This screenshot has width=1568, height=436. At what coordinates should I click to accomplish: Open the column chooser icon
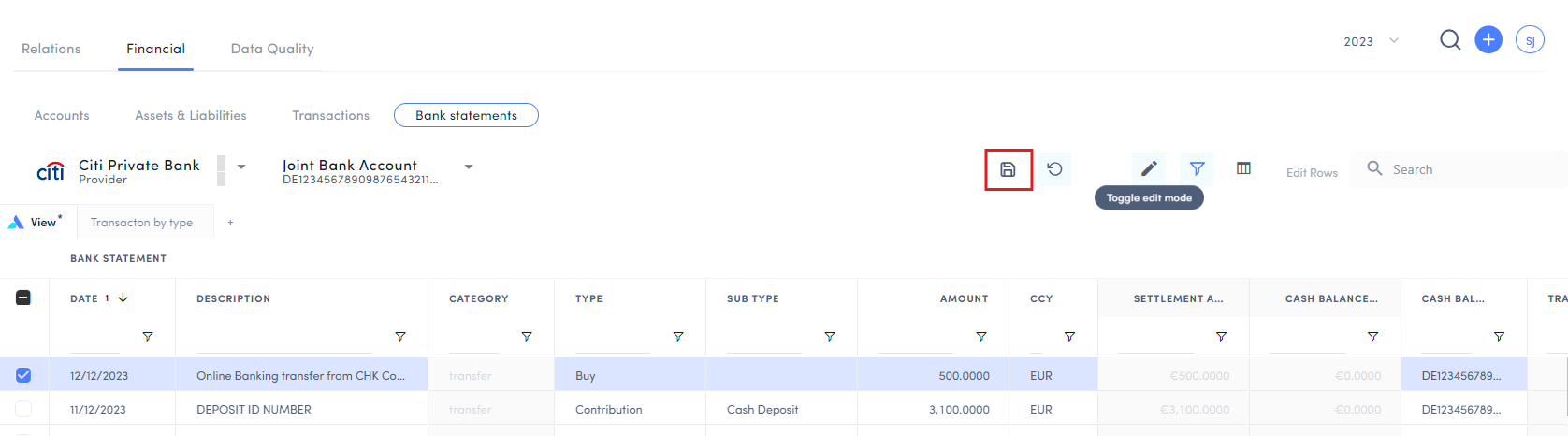[x=1243, y=168]
